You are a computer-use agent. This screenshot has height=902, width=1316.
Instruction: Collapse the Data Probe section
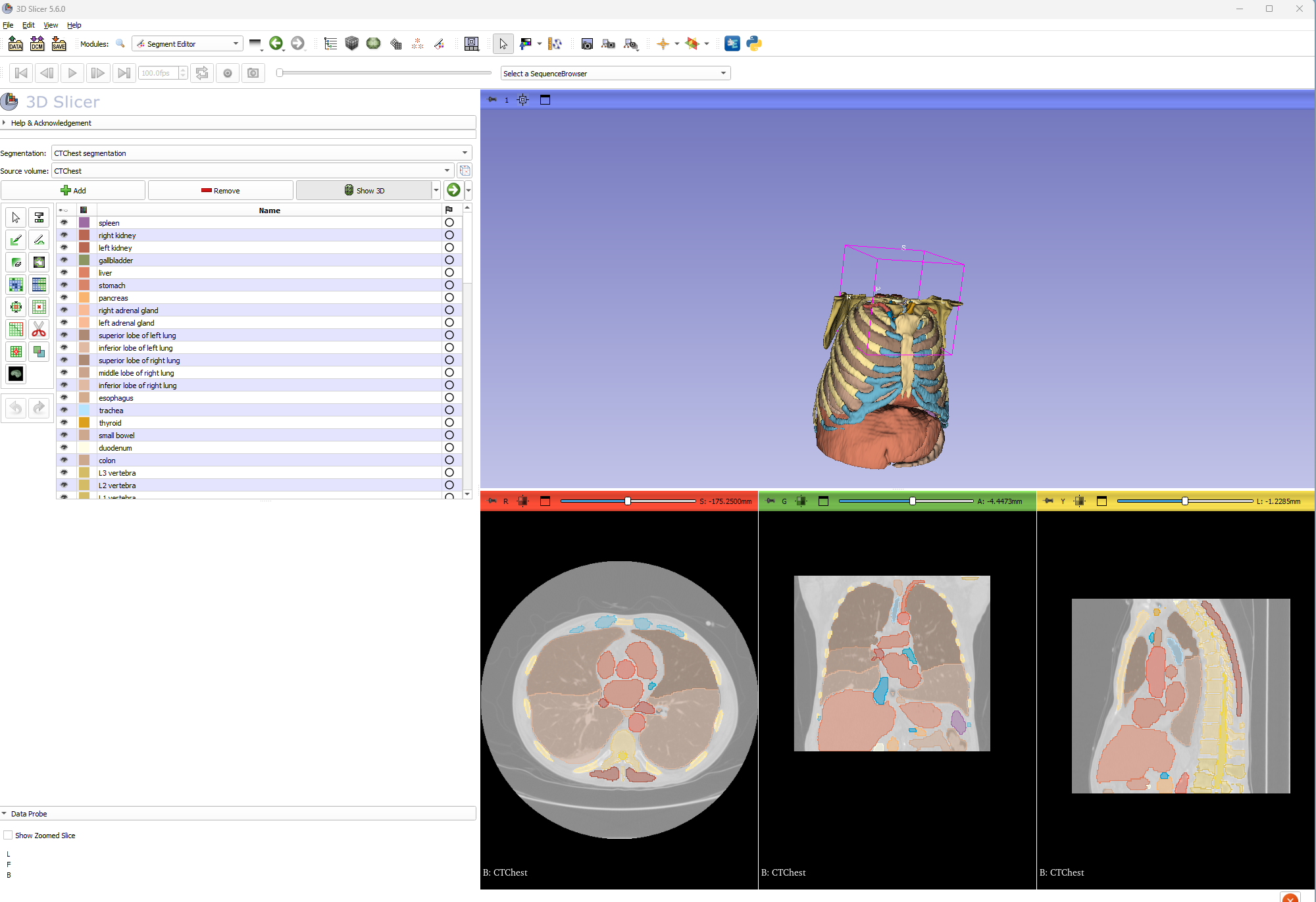[238, 813]
